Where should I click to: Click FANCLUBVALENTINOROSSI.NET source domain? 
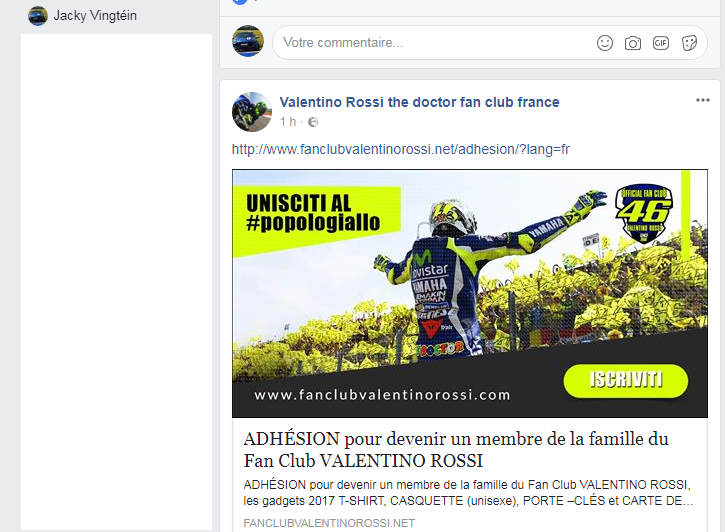pos(329,523)
